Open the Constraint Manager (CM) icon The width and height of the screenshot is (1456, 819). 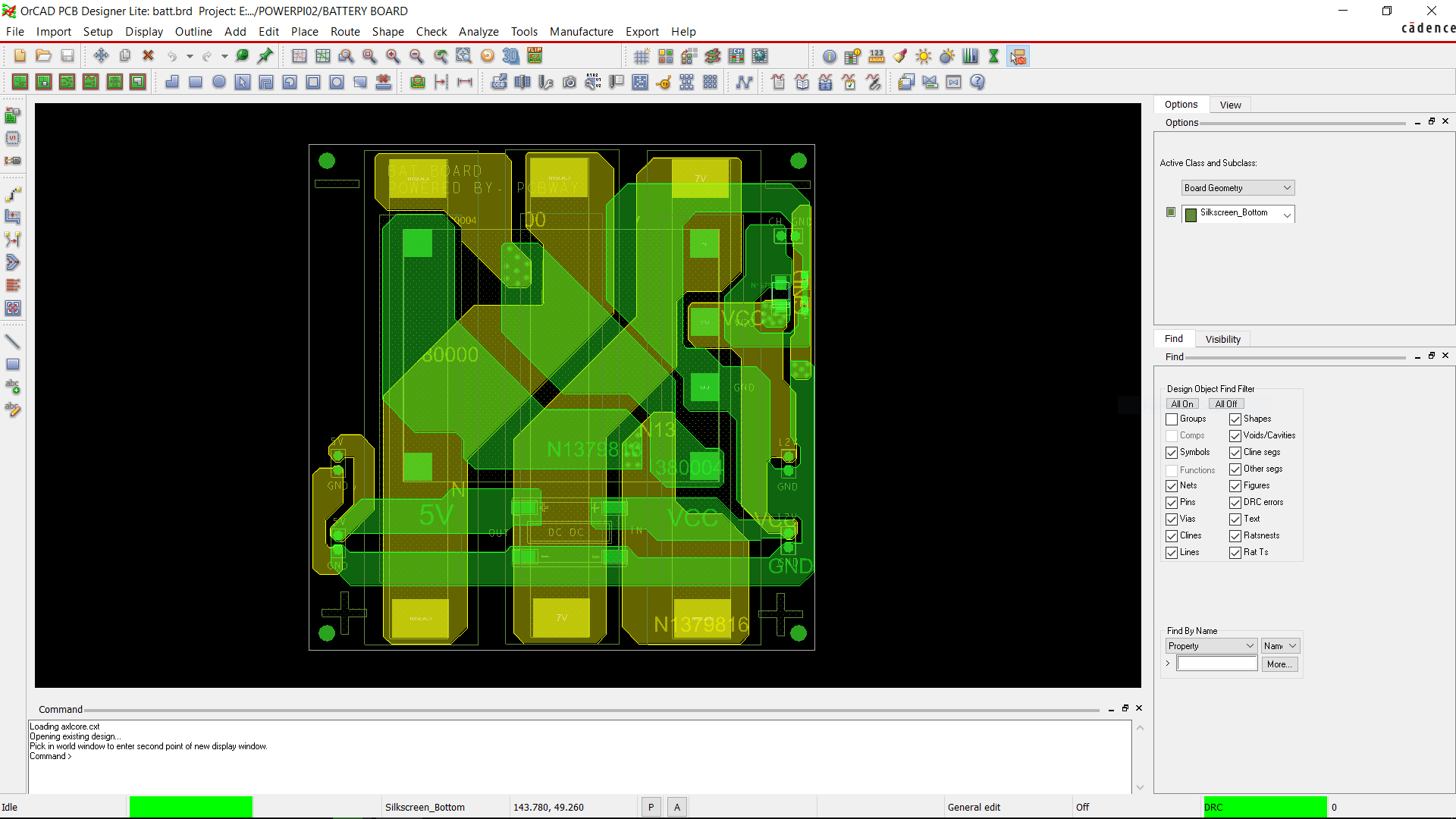(x=736, y=56)
